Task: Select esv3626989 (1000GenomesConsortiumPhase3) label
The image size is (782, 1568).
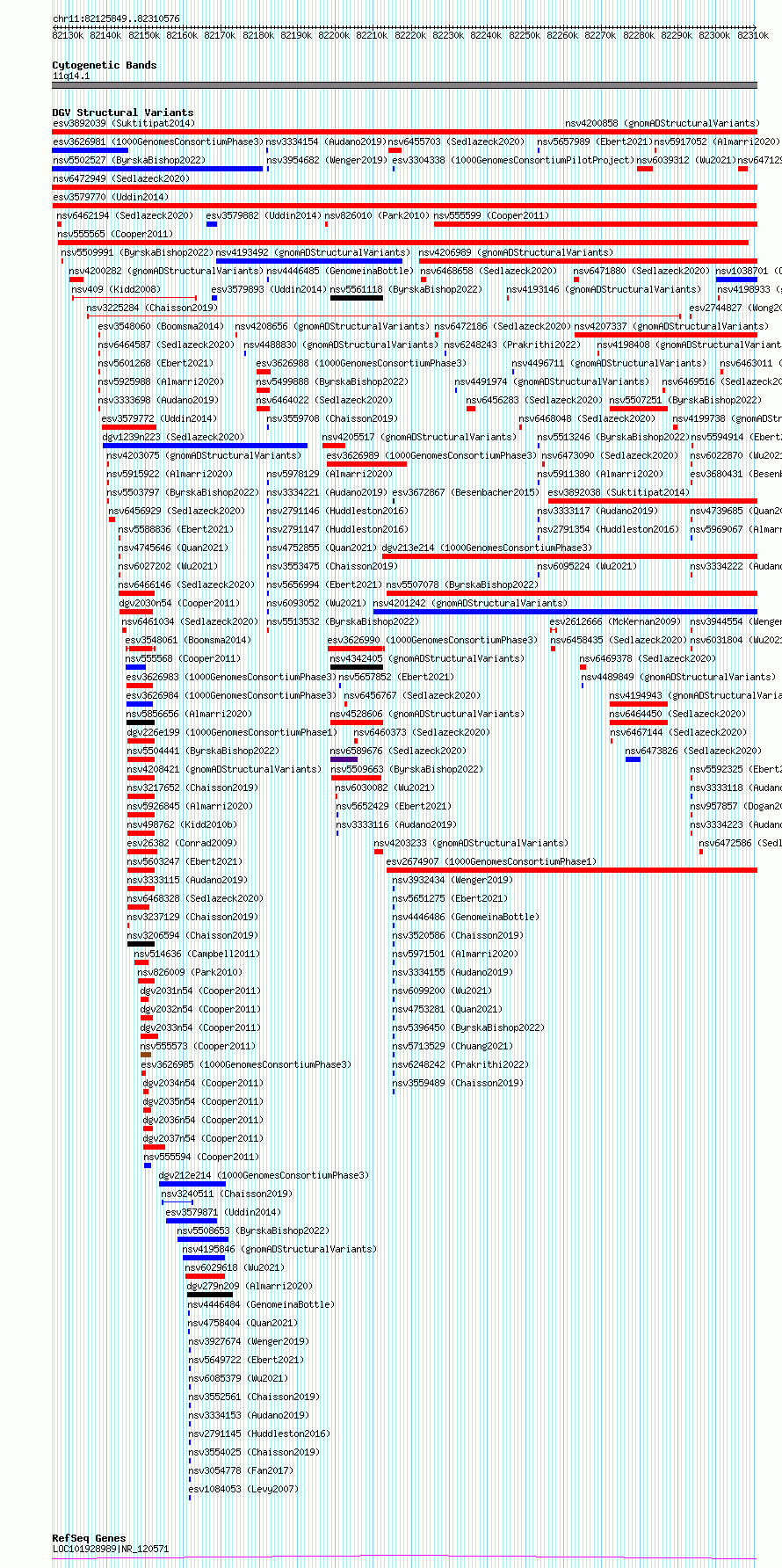Action: point(431,456)
